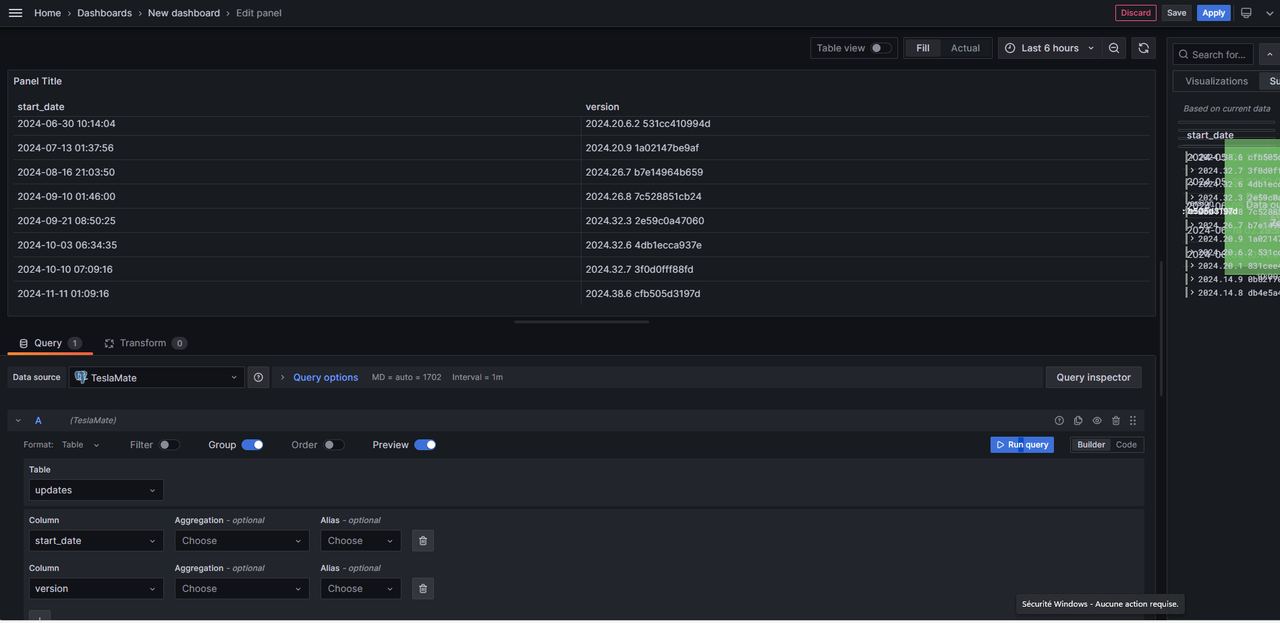The height and width of the screenshot is (623, 1280).
Task: Click the Discard button
Action: click(1135, 13)
